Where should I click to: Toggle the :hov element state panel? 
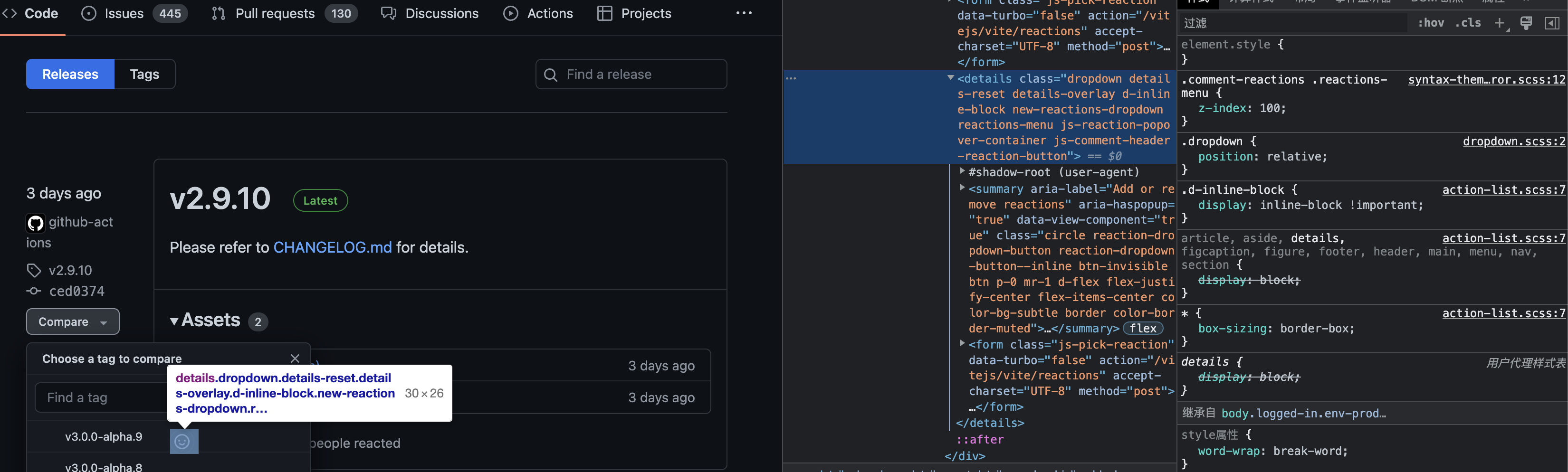[x=1431, y=23]
